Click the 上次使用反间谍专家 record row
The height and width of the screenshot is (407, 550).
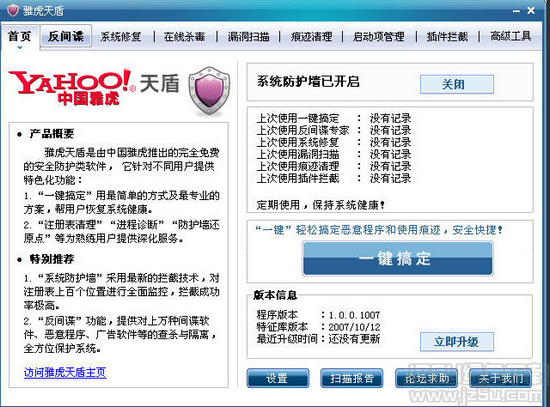pos(334,130)
